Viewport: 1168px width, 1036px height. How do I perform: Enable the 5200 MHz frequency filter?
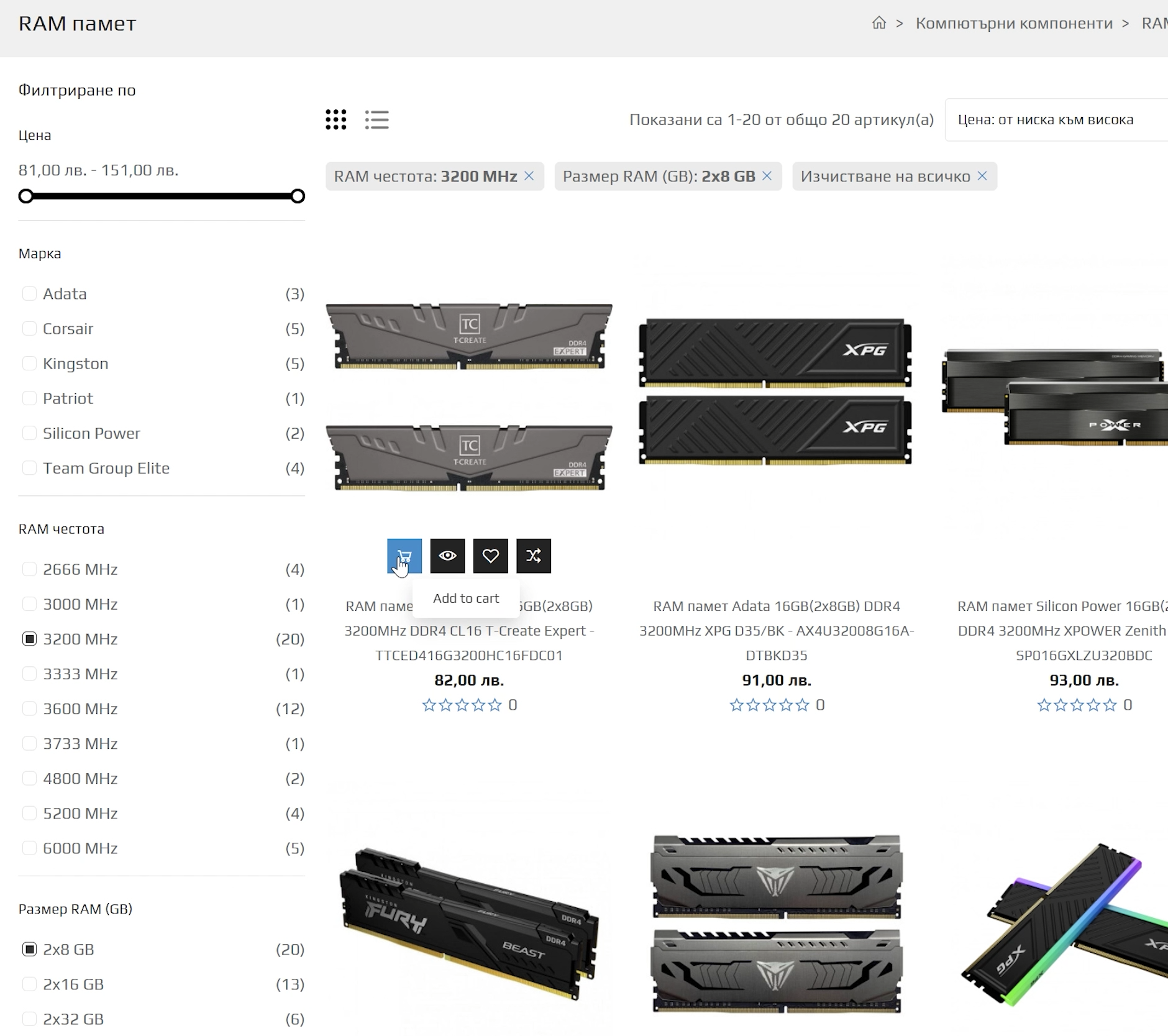pos(29,812)
